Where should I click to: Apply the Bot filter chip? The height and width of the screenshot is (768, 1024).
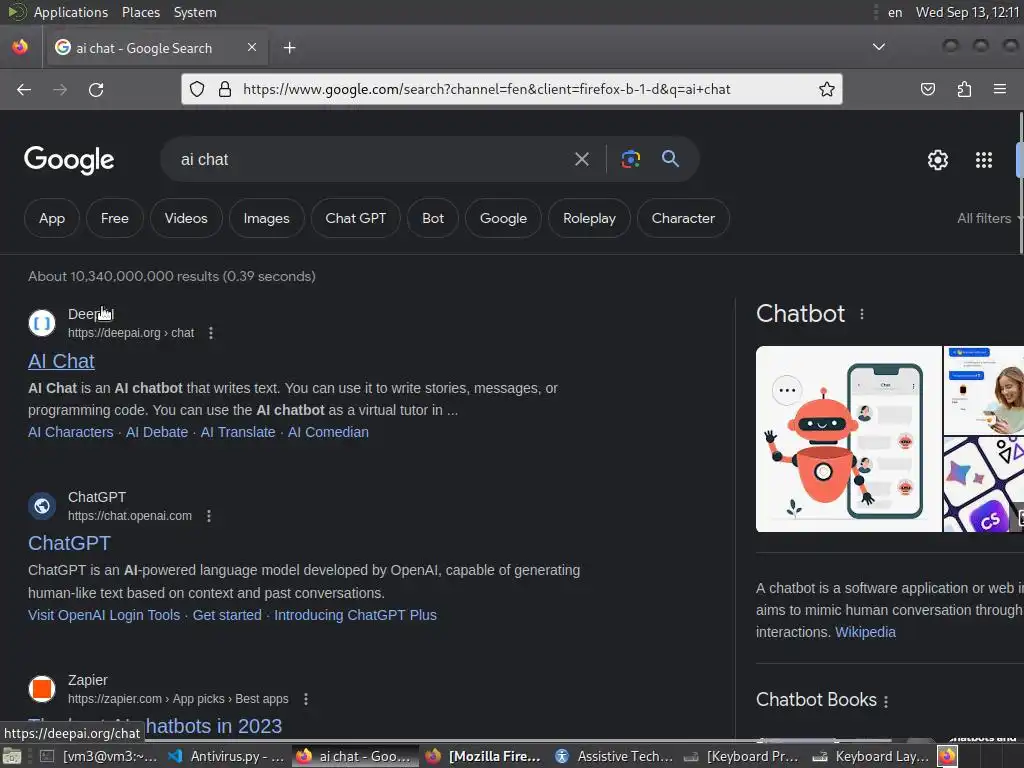click(x=433, y=218)
